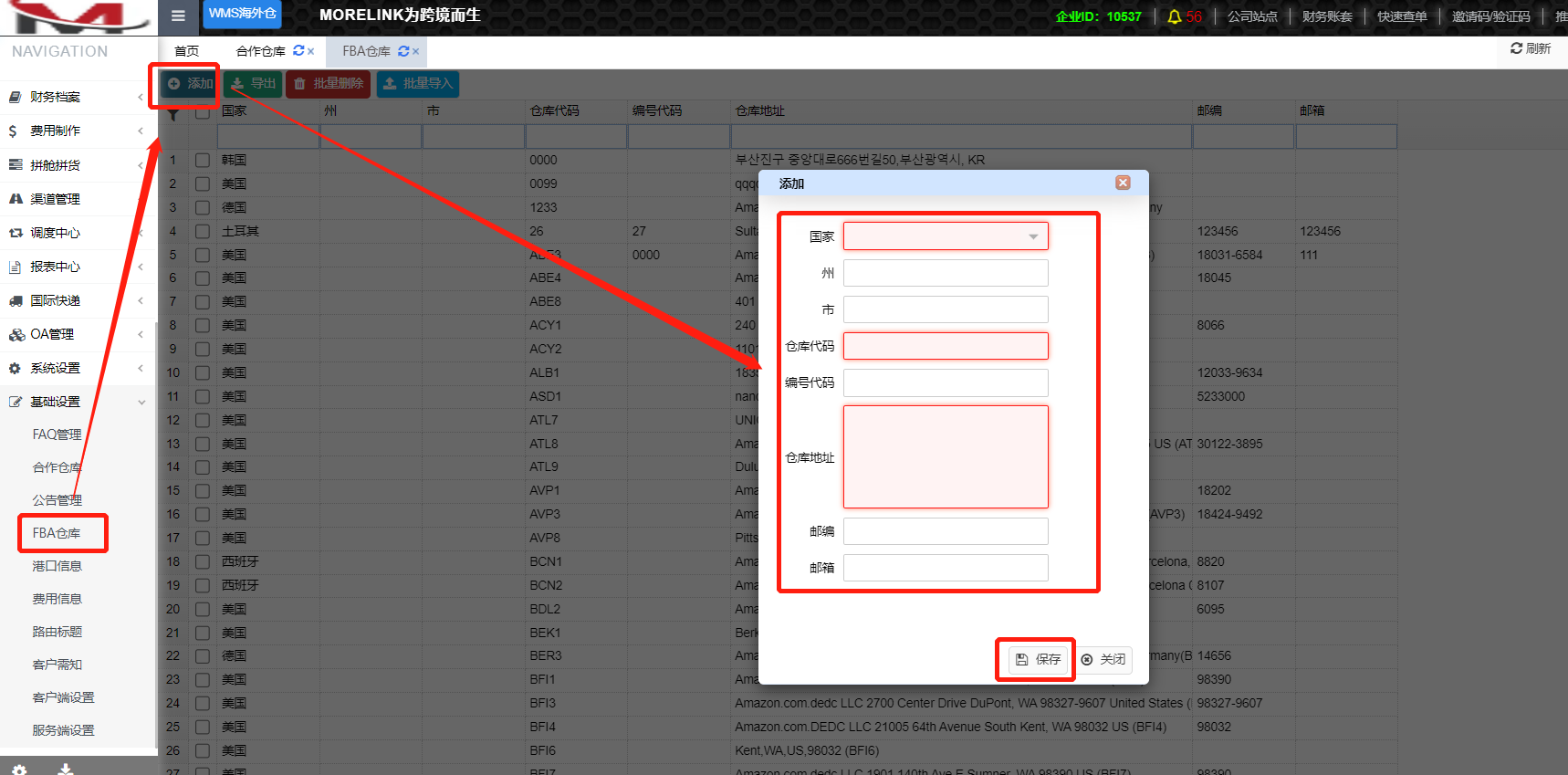Click the notification bell icon
Screen dimensions: 1568x775
pos(1175,16)
